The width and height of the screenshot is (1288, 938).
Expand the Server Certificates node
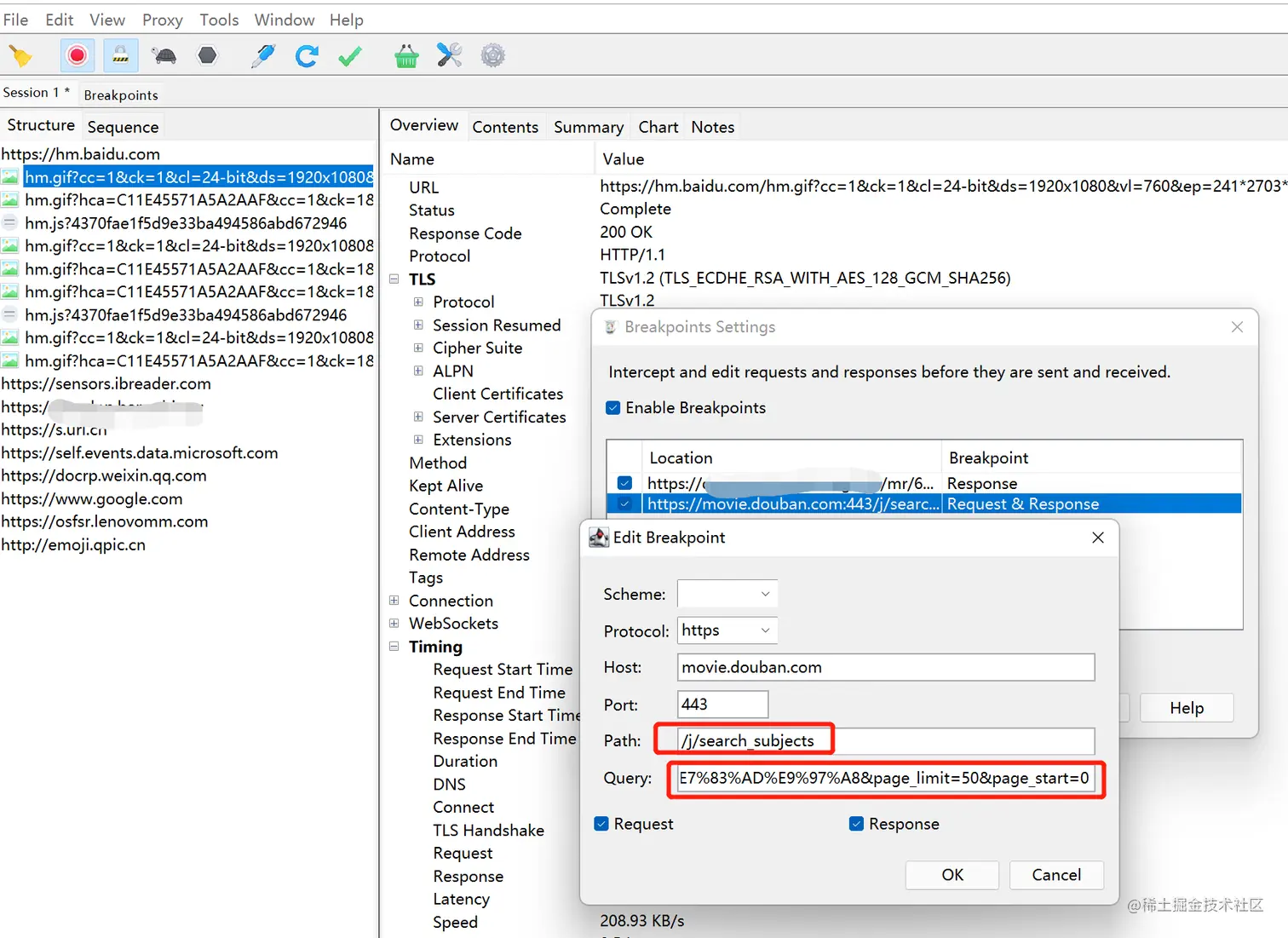click(x=418, y=417)
